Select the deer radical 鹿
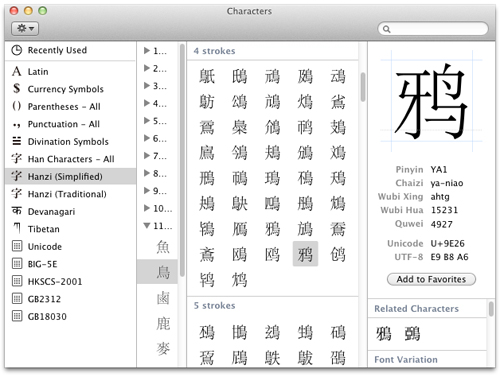Screen dimensions: 500x377 163,323
